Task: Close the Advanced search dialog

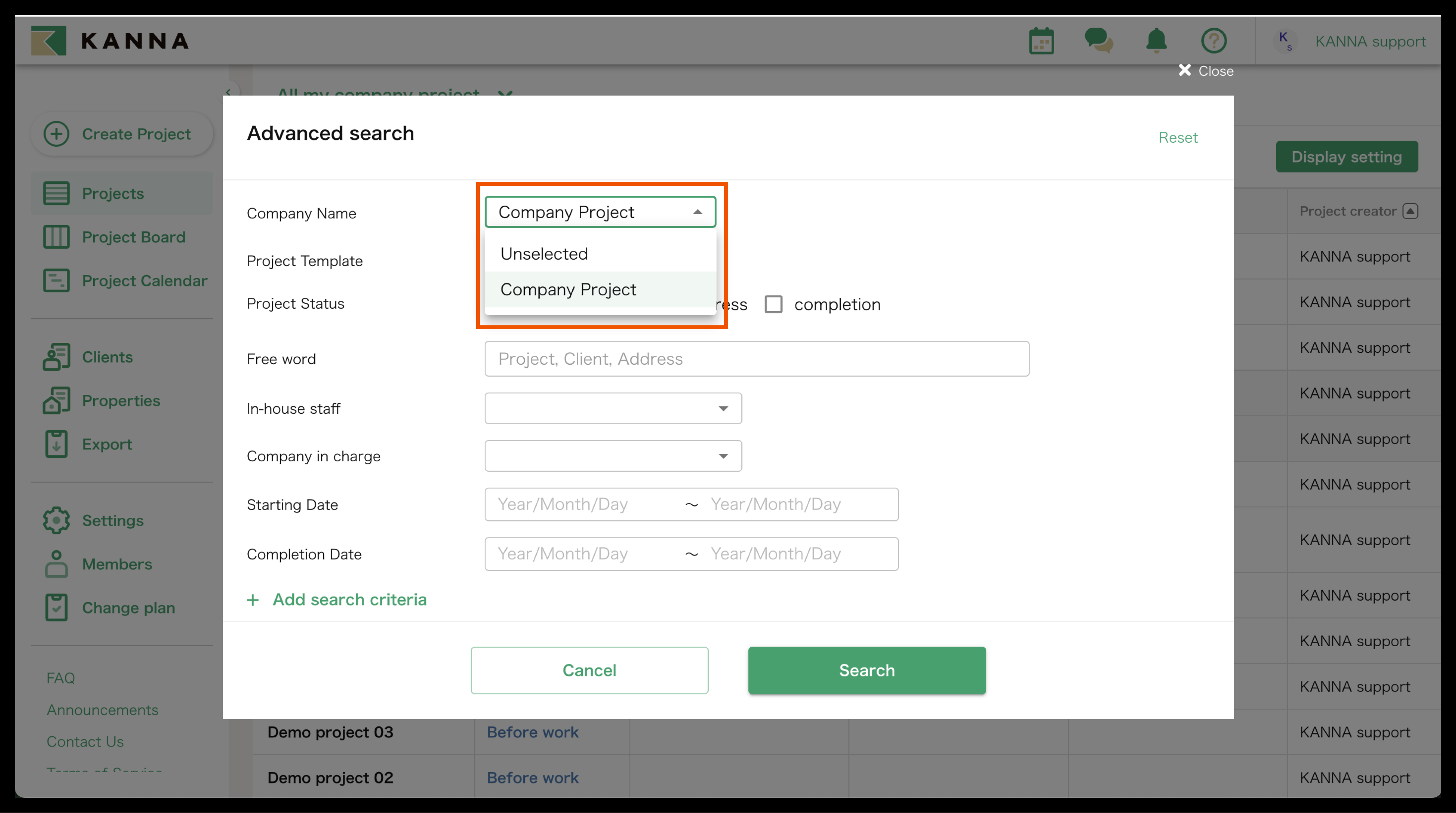Action: coord(1206,71)
